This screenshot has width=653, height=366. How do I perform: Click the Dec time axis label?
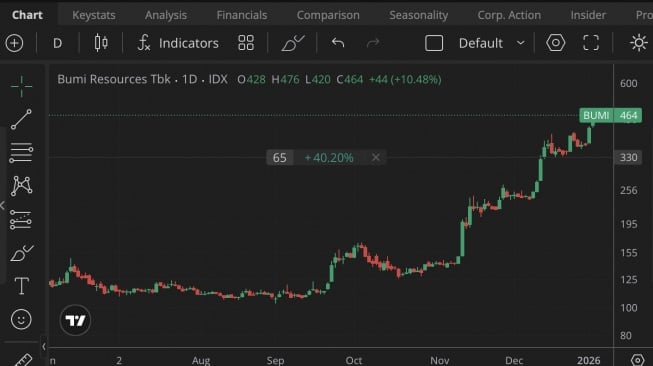pyautogui.click(x=514, y=360)
